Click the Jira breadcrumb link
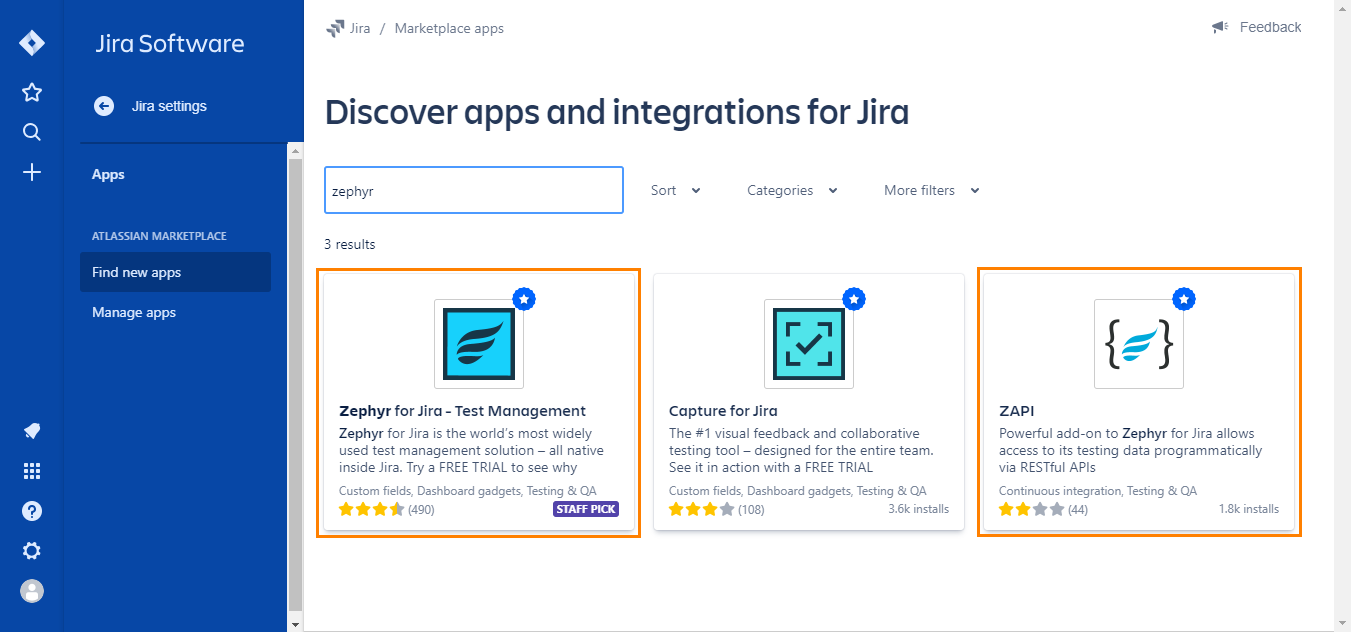Viewport: 1351px width, 632px height. pyautogui.click(x=360, y=28)
